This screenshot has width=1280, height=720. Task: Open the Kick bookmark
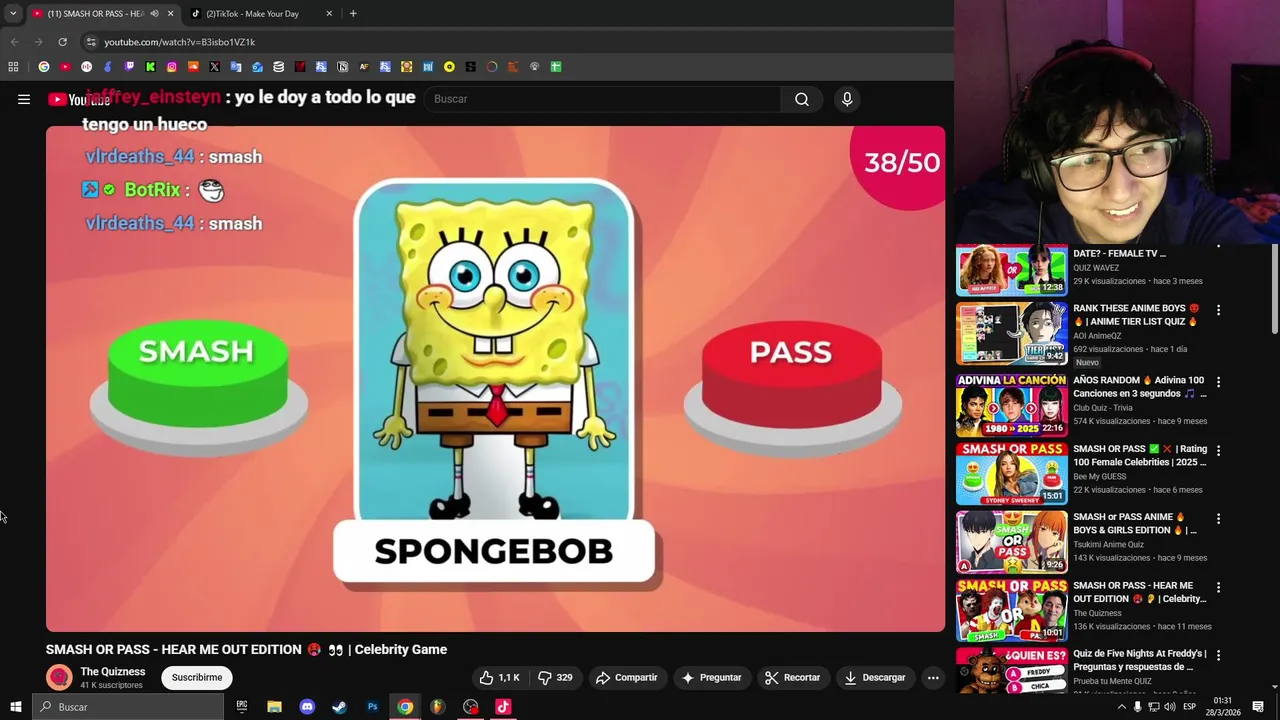click(x=150, y=67)
